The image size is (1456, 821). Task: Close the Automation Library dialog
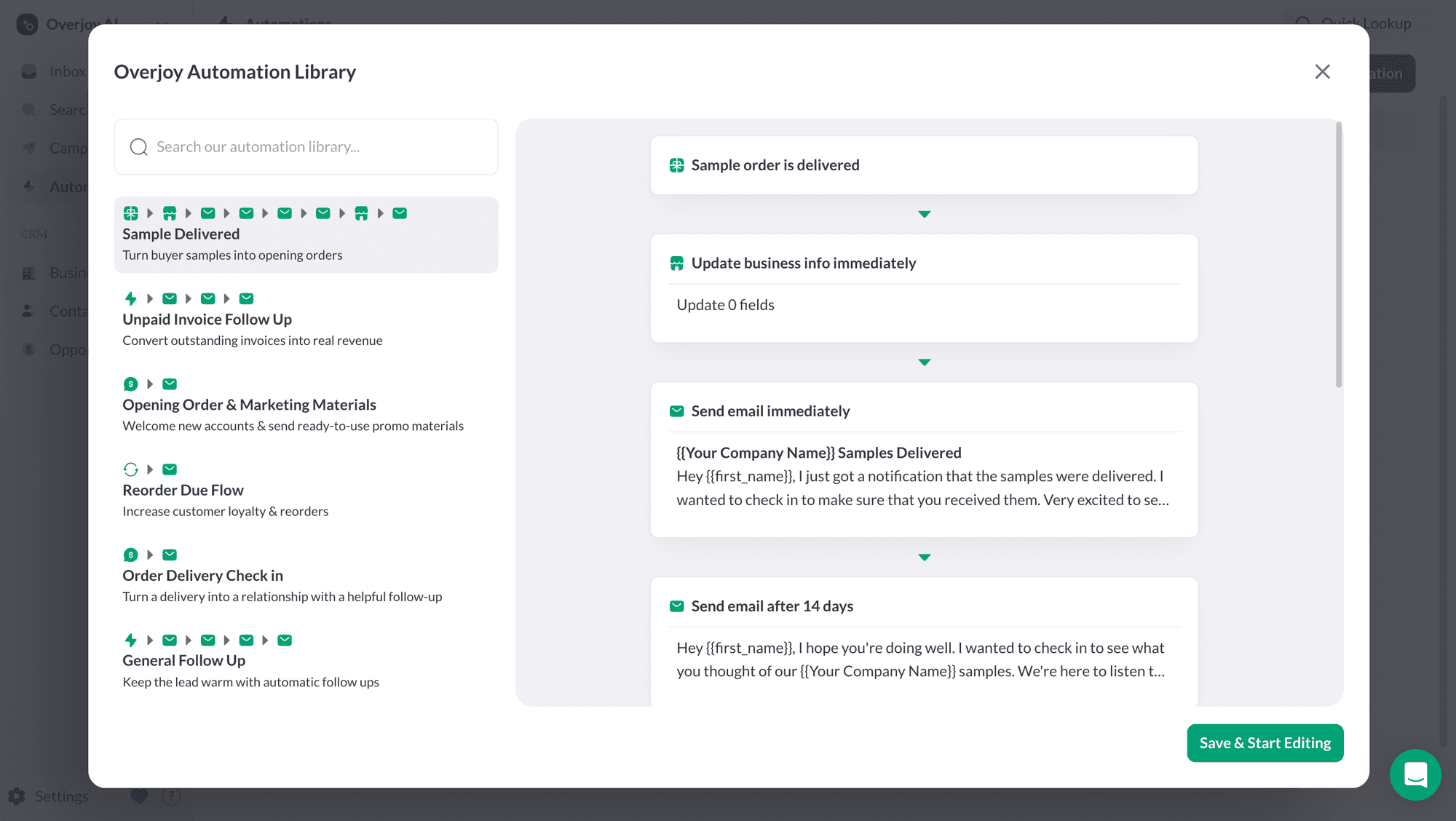pos(1323,71)
